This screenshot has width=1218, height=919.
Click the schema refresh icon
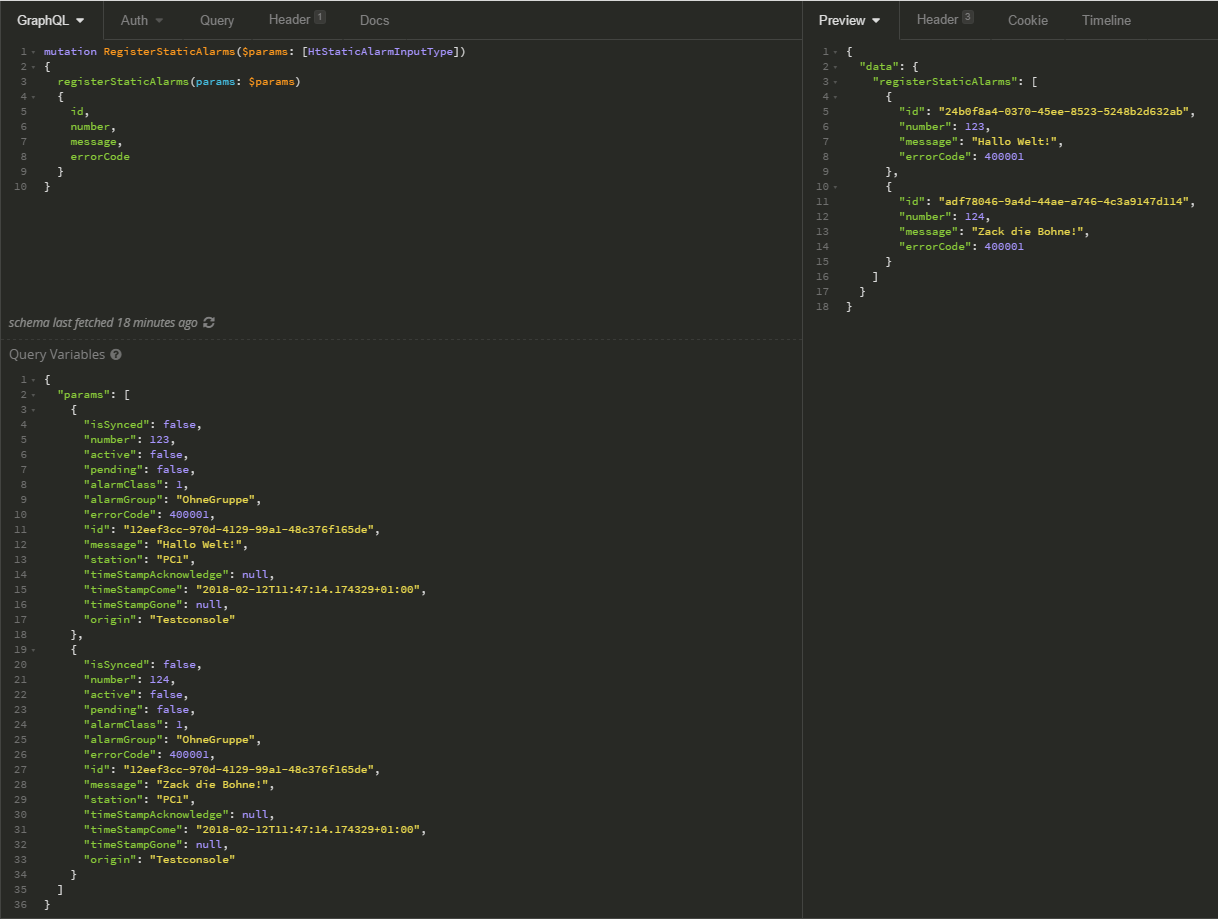point(209,323)
